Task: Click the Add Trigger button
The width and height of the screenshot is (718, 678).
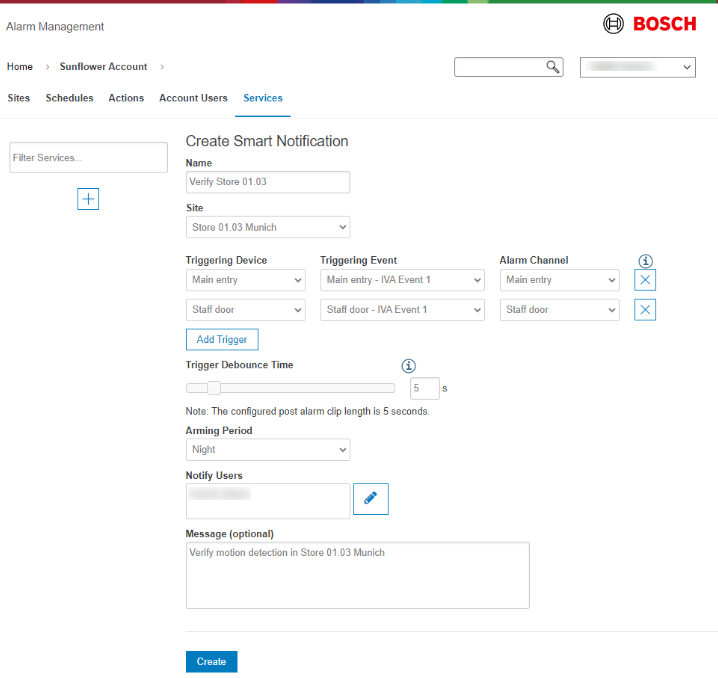Action: (x=222, y=340)
